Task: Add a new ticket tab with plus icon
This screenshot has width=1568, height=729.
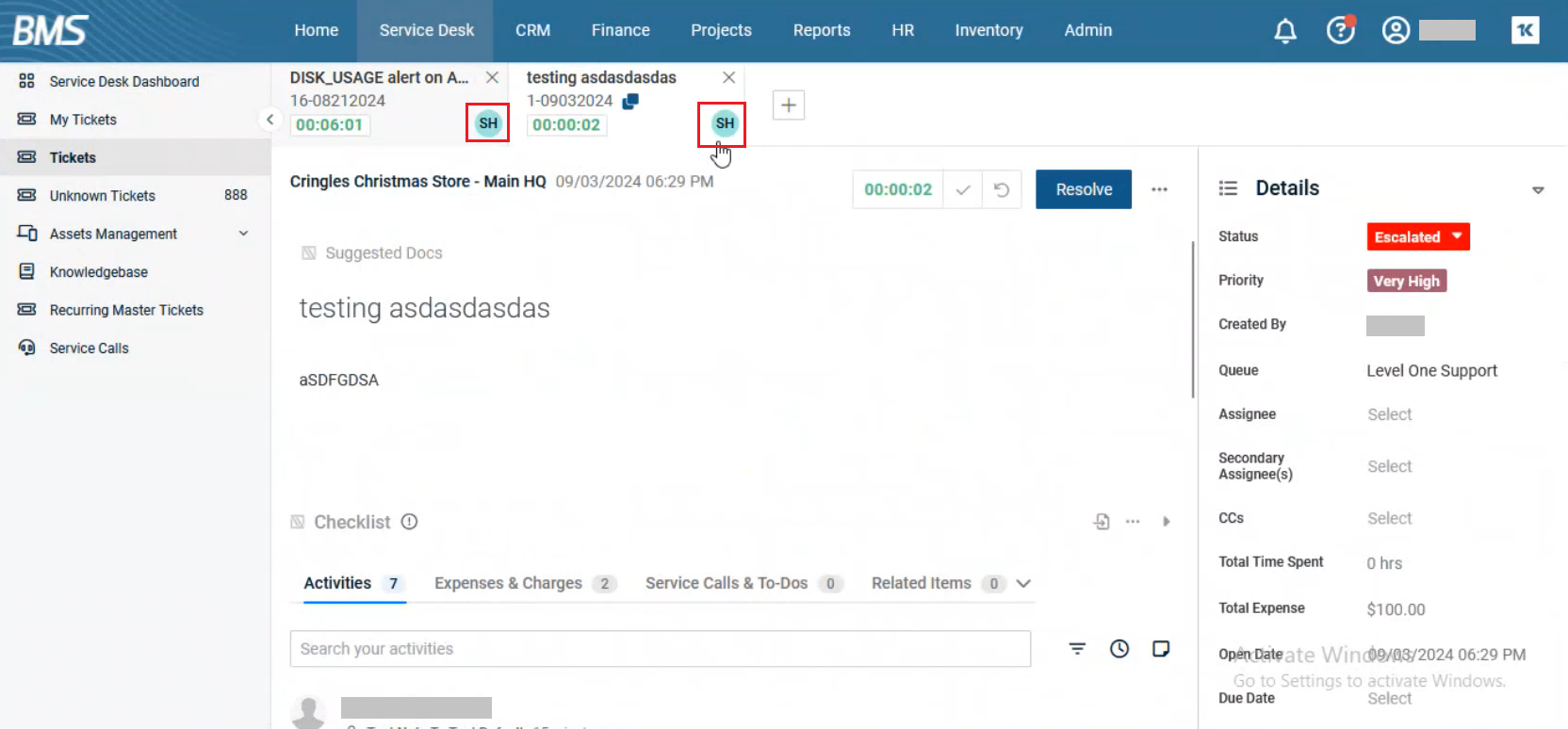Action: tap(789, 105)
